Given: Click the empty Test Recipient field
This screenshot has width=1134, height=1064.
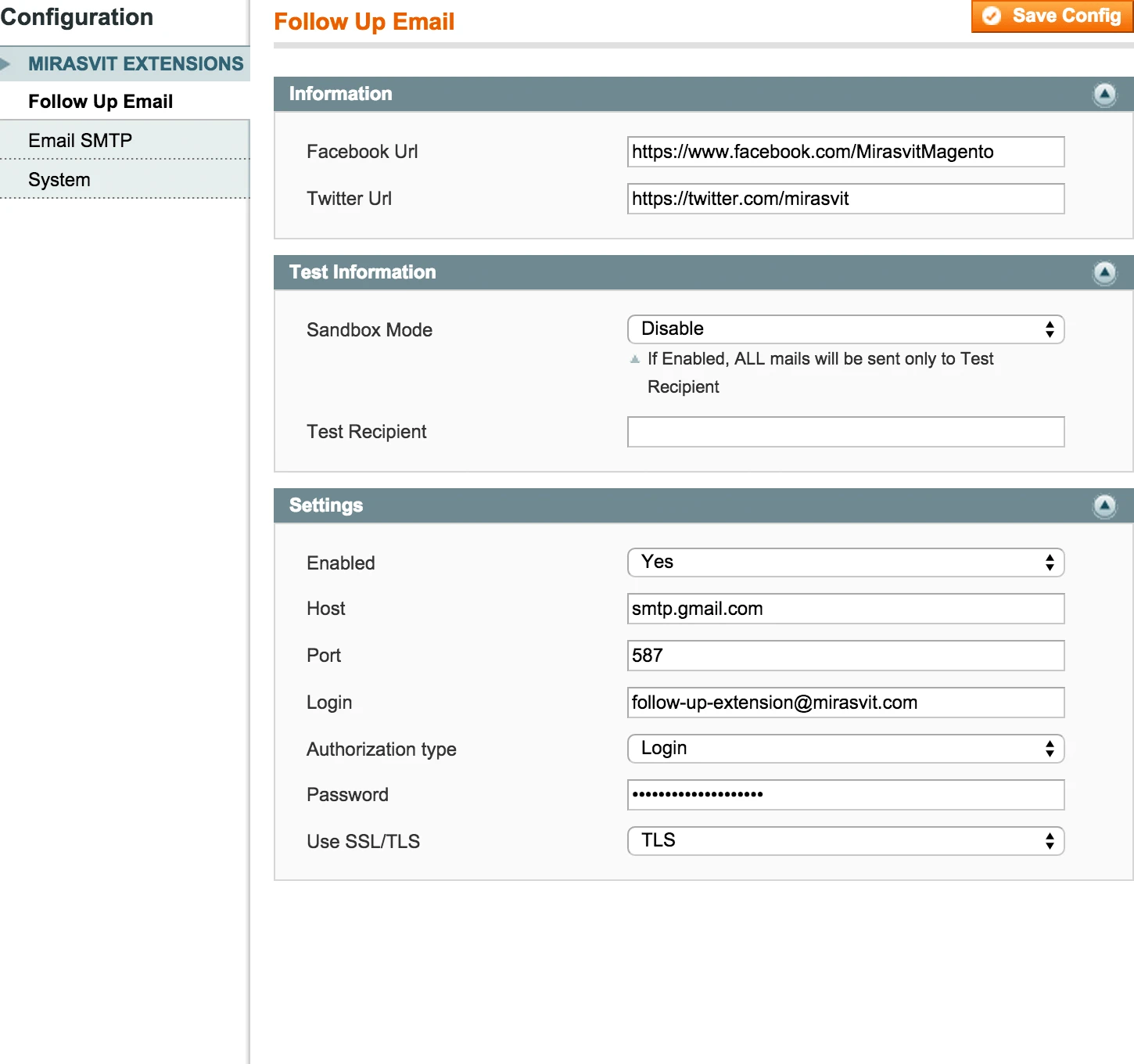Looking at the screenshot, I should (845, 431).
